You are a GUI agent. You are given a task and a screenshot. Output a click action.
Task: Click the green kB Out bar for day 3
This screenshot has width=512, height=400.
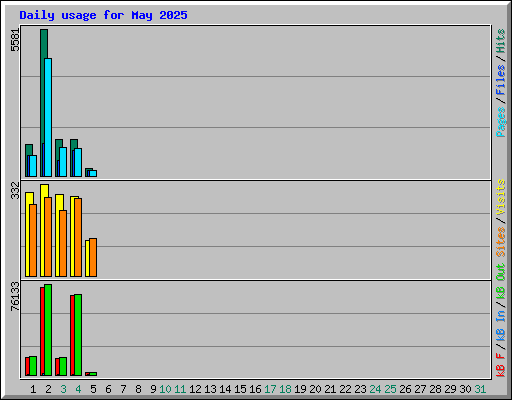[x=63, y=366]
